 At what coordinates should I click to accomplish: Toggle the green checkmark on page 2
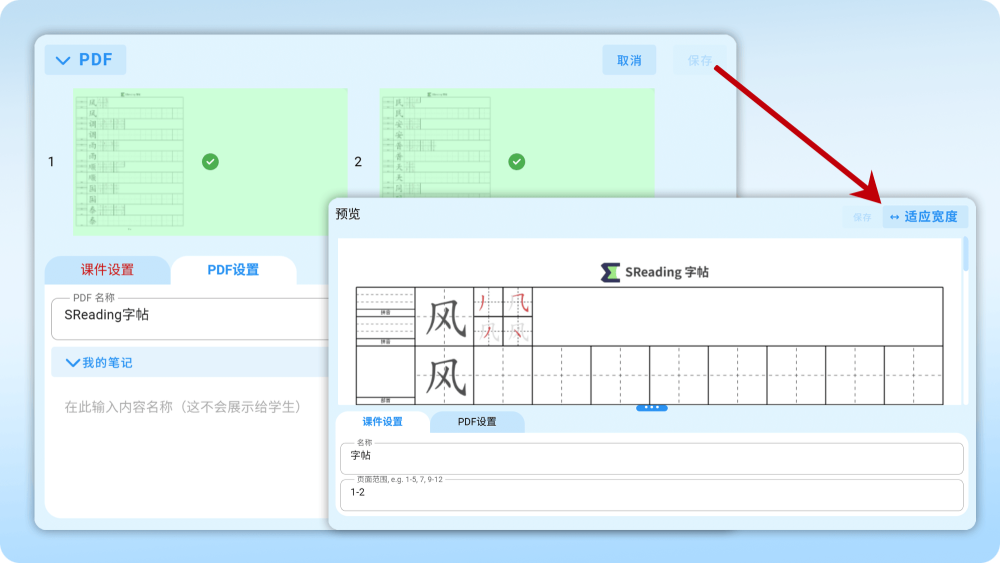pyautogui.click(x=517, y=162)
